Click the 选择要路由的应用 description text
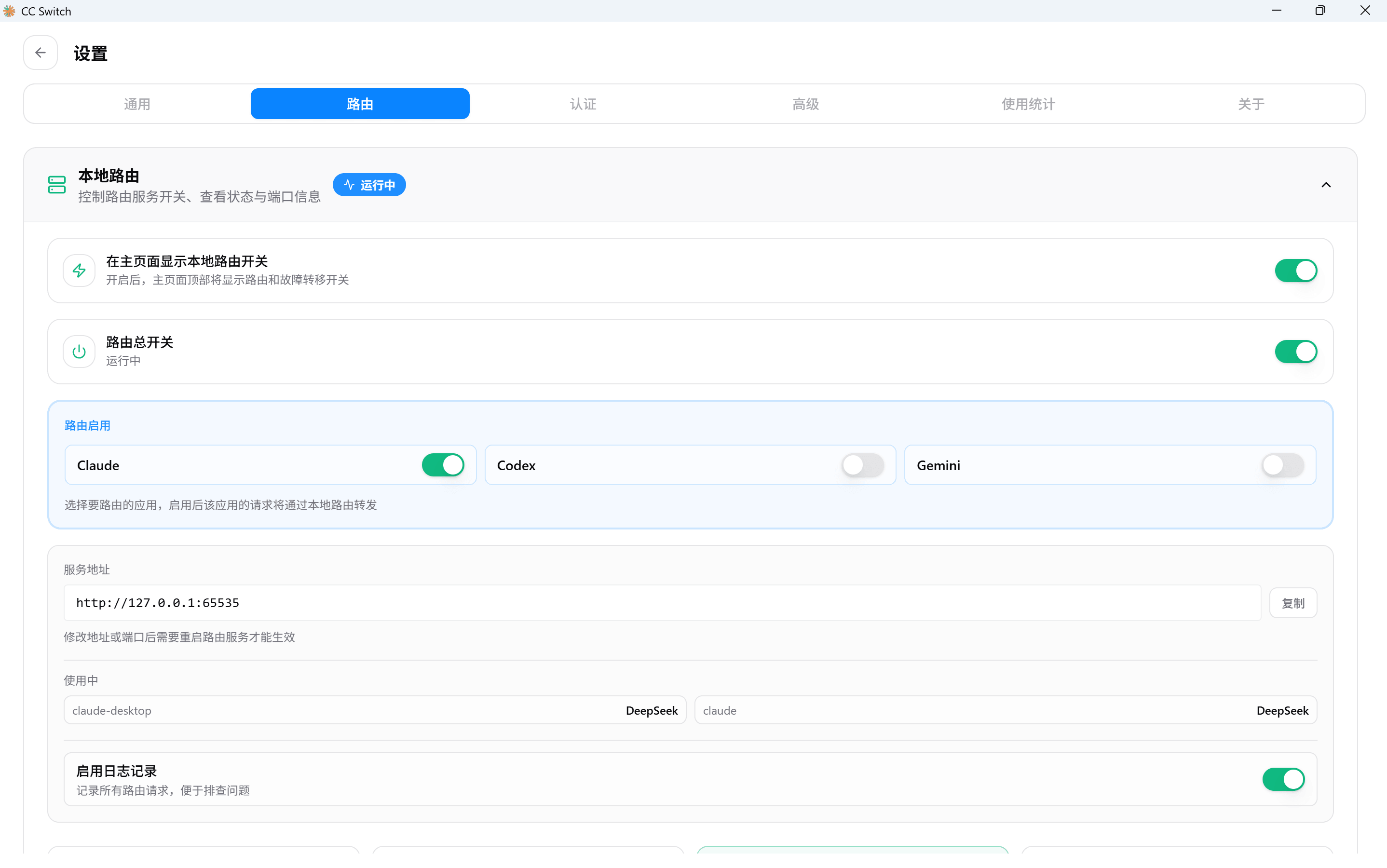The height and width of the screenshot is (868, 1387). [x=220, y=505]
